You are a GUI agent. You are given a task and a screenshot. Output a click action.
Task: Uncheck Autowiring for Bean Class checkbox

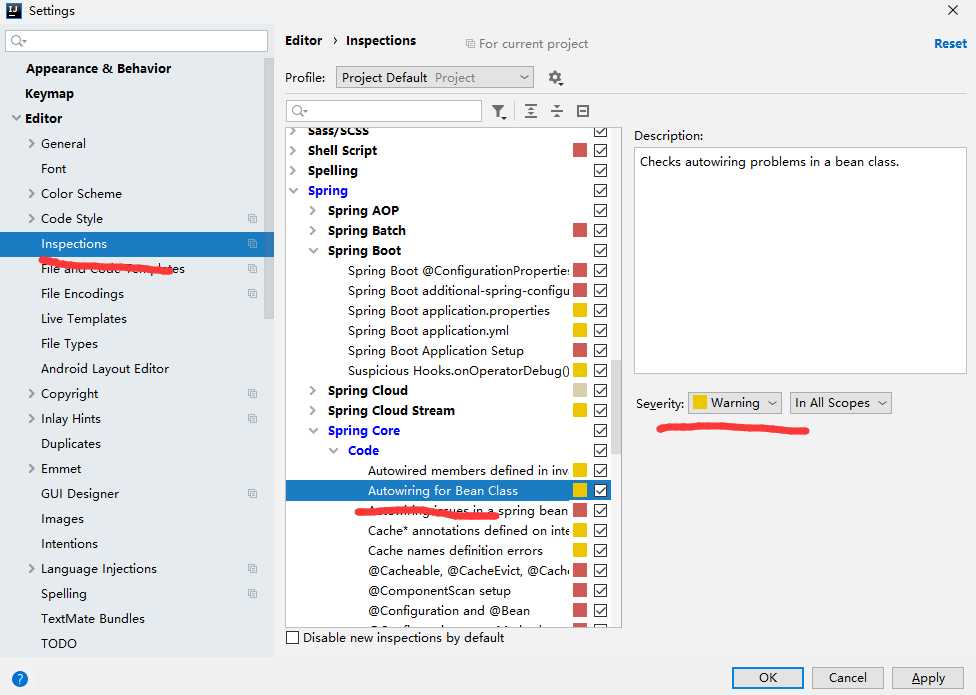coord(601,490)
